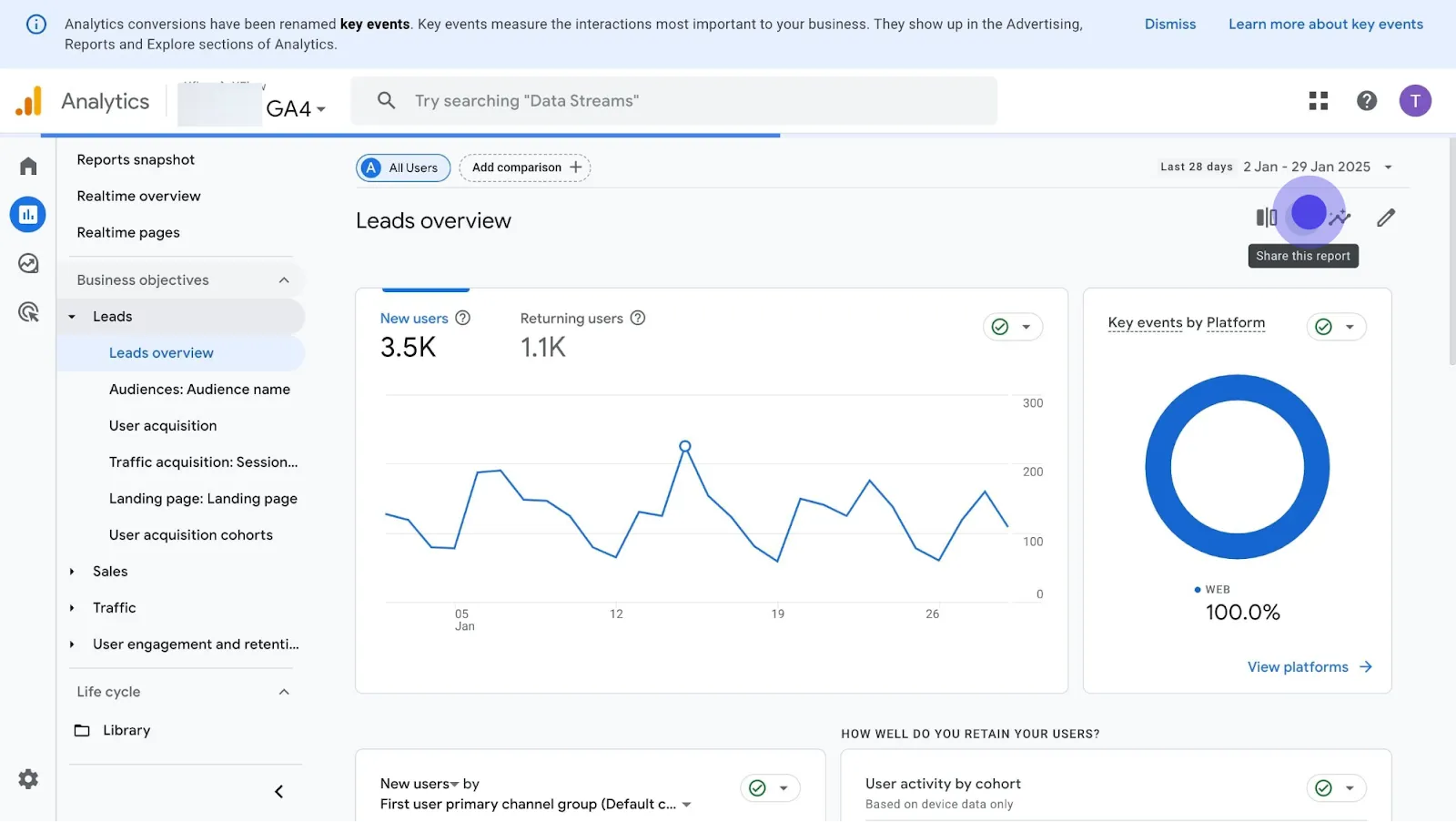Click the search field Try searching Data Streams
1456x822 pixels.
pyautogui.click(x=674, y=101)
